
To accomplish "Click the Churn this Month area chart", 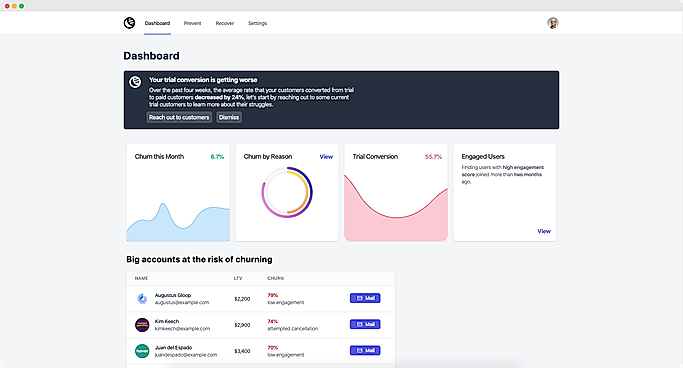I will click(x=178, y=222).
